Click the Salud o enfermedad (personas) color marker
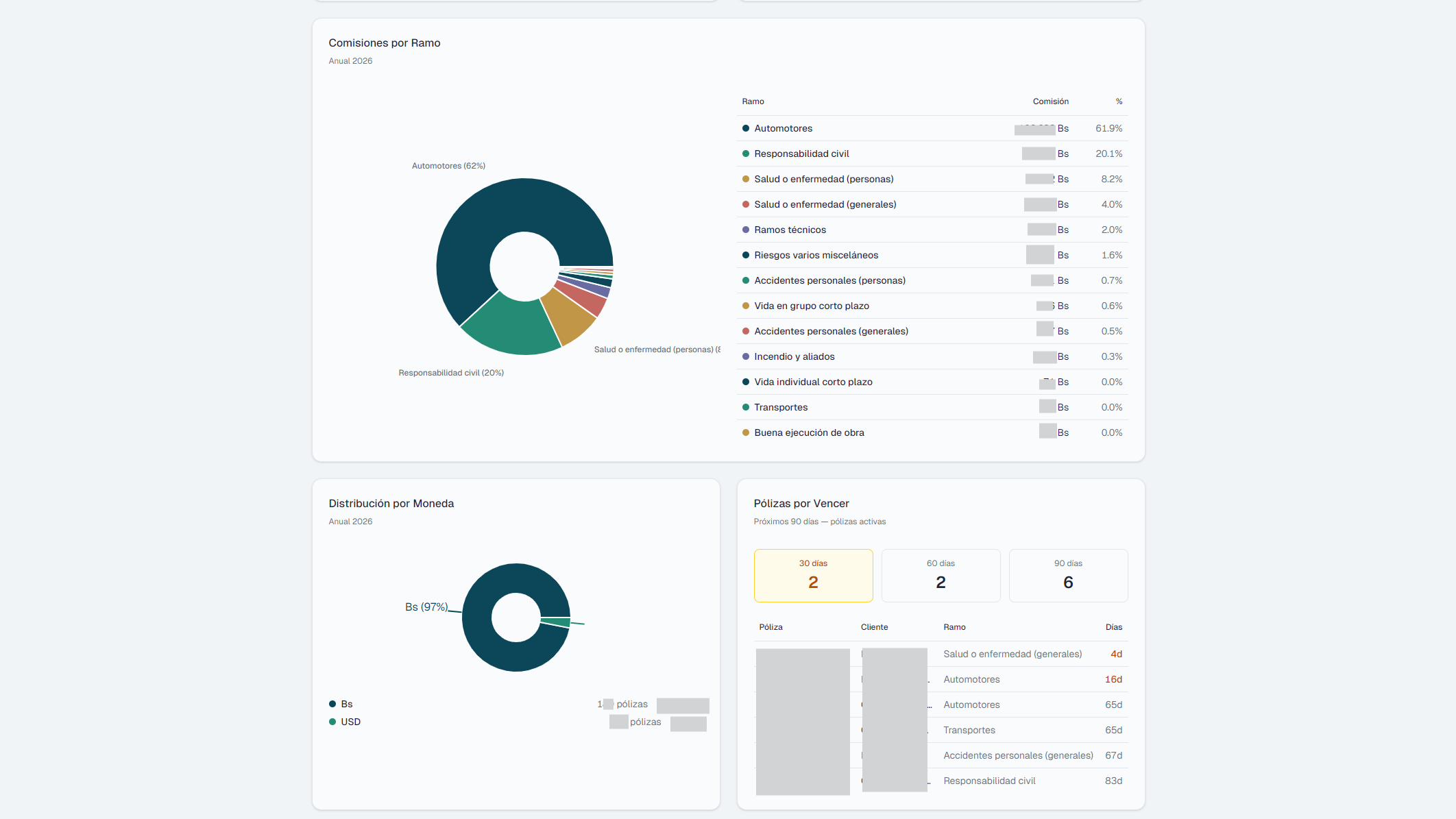The width and height of the screenshot is (1456, 819). [x=745, y=179]
